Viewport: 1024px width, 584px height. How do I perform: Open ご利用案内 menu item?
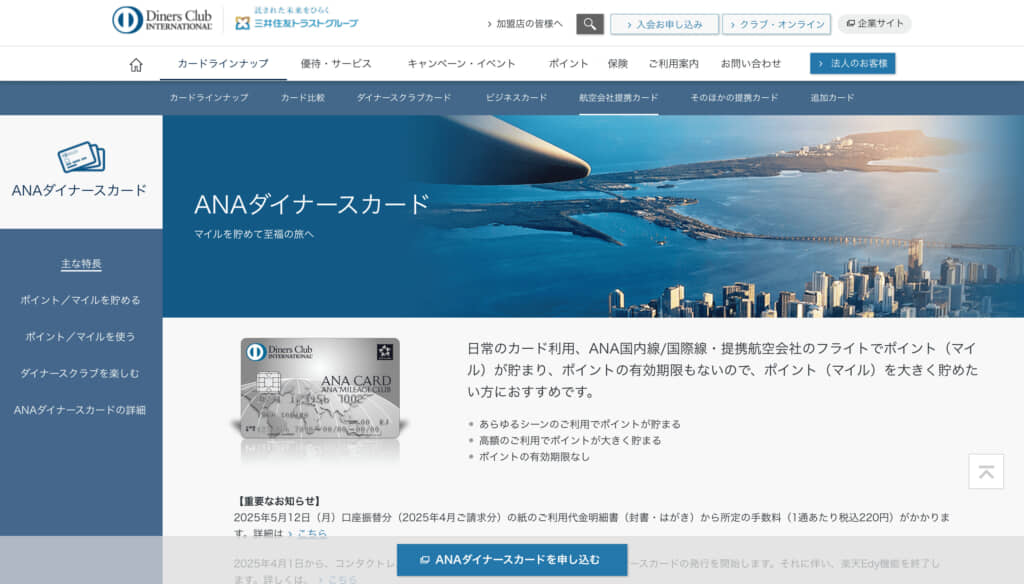point(673,63)
